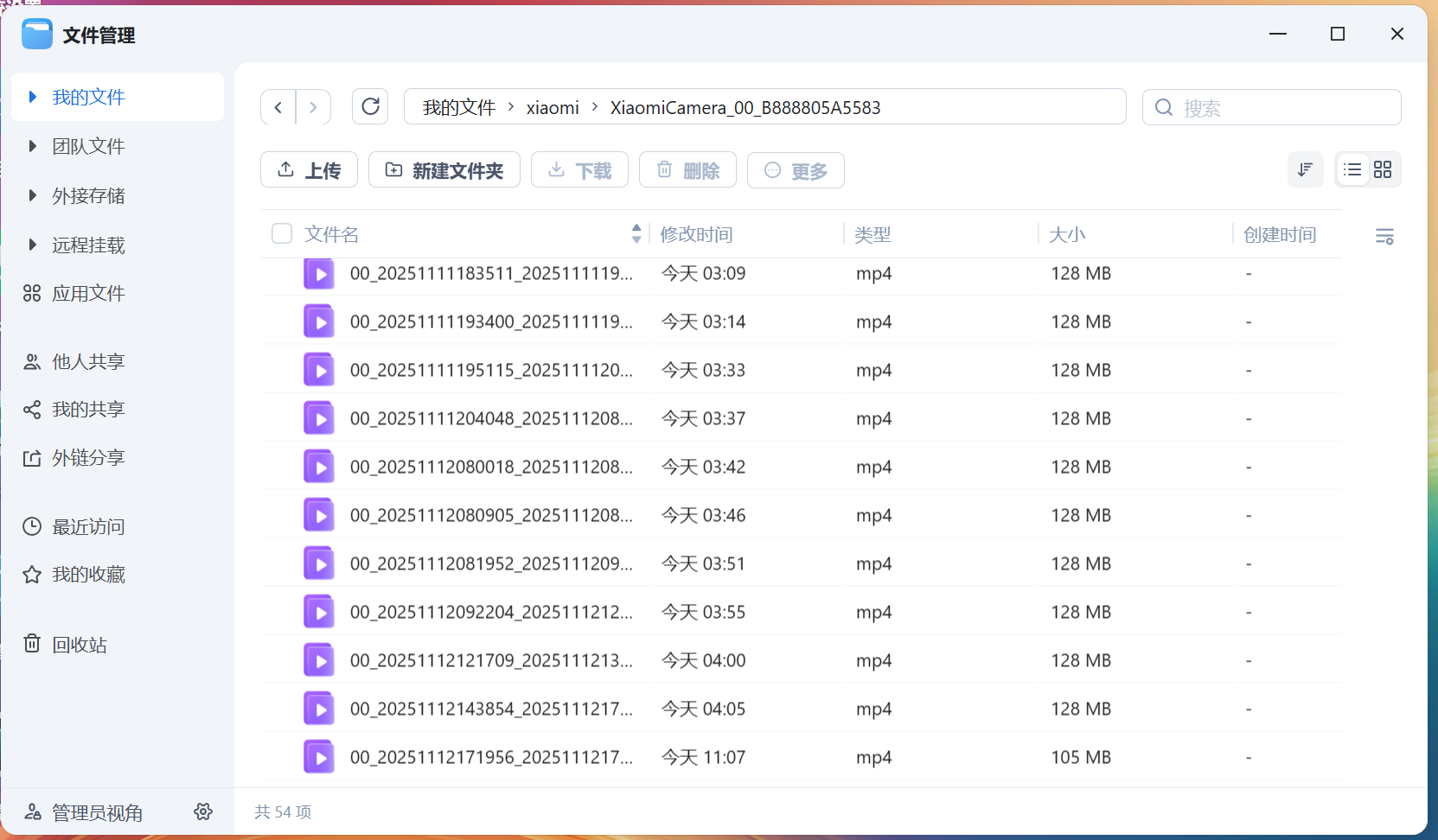Sort by 文件名 using the sort arrows
1438x840 pixels.
click(x=636, y=233)
